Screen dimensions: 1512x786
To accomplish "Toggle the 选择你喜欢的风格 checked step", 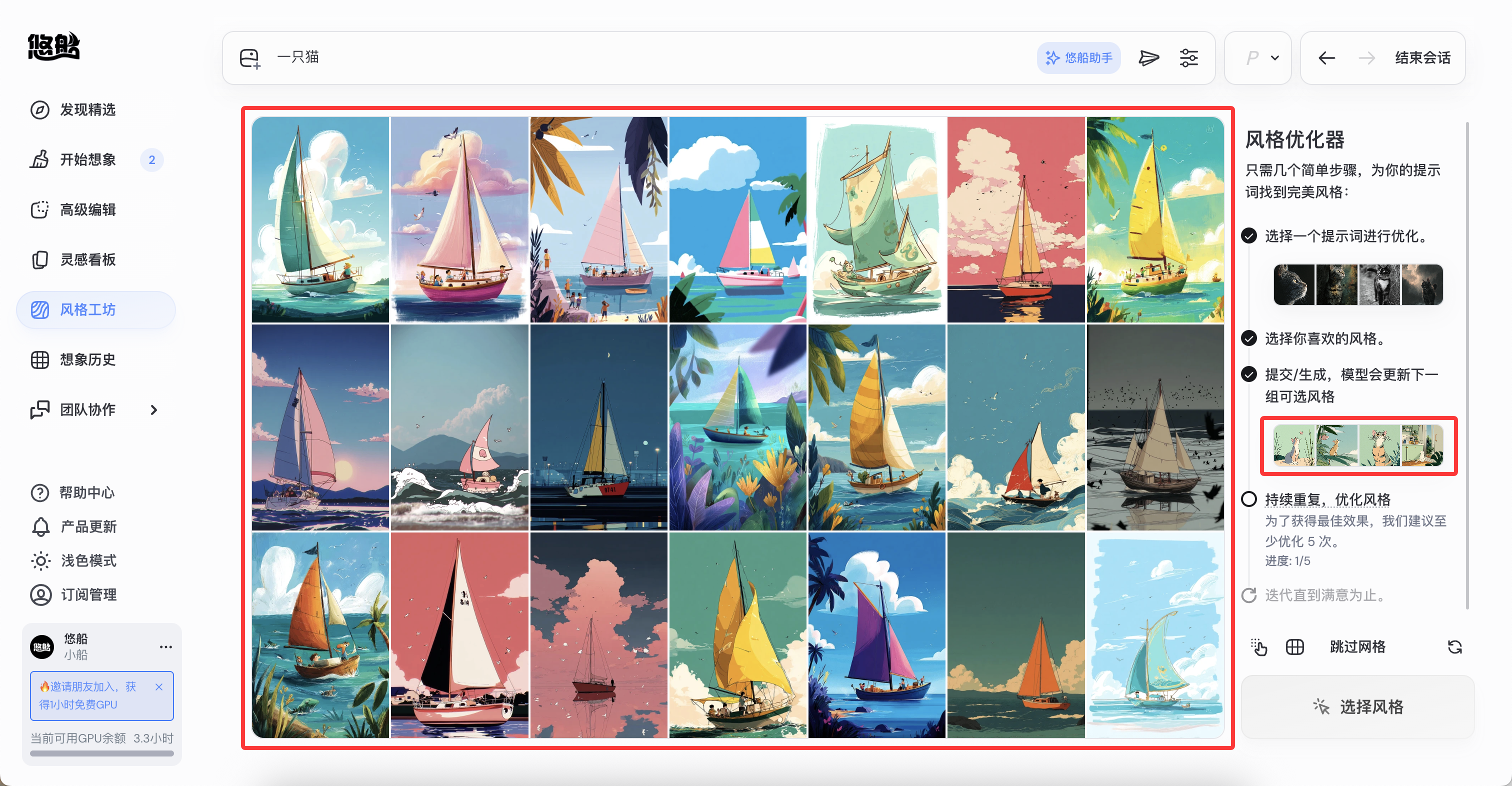I will pyautogui.click(x=1248, y=338).
